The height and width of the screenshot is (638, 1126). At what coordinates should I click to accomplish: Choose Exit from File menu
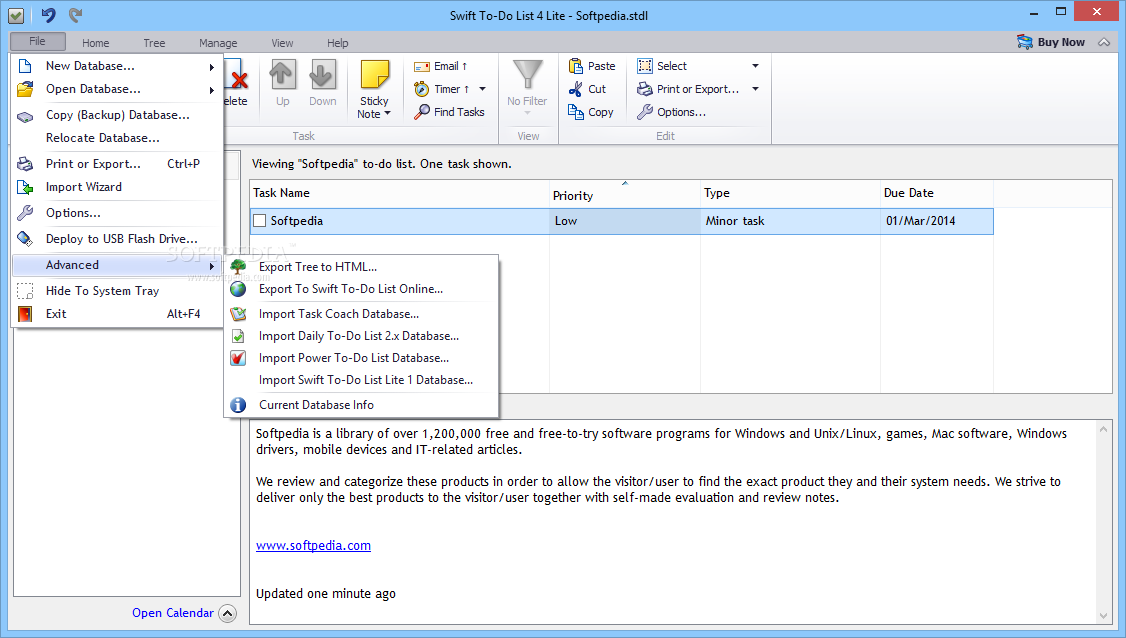tap(118, 314)
